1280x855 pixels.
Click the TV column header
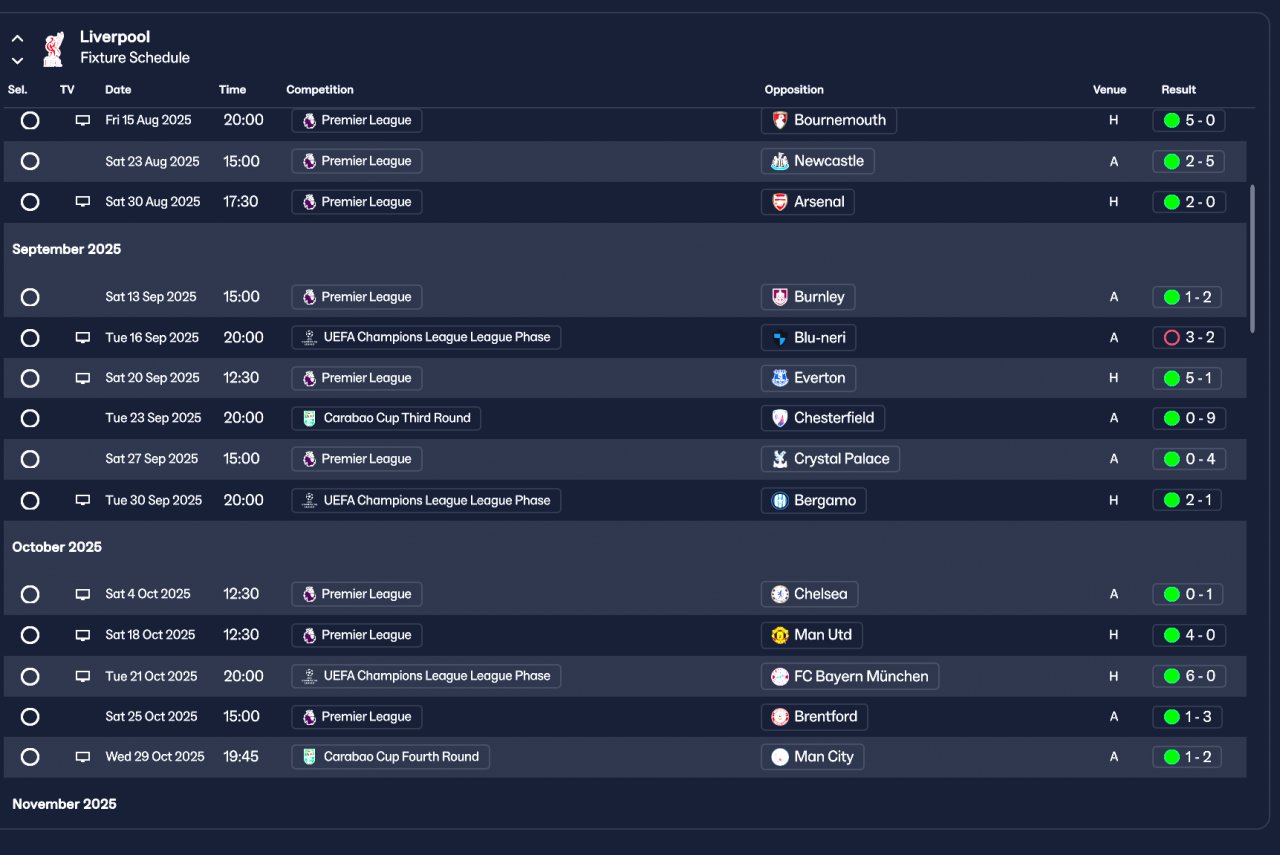(67, 90)
